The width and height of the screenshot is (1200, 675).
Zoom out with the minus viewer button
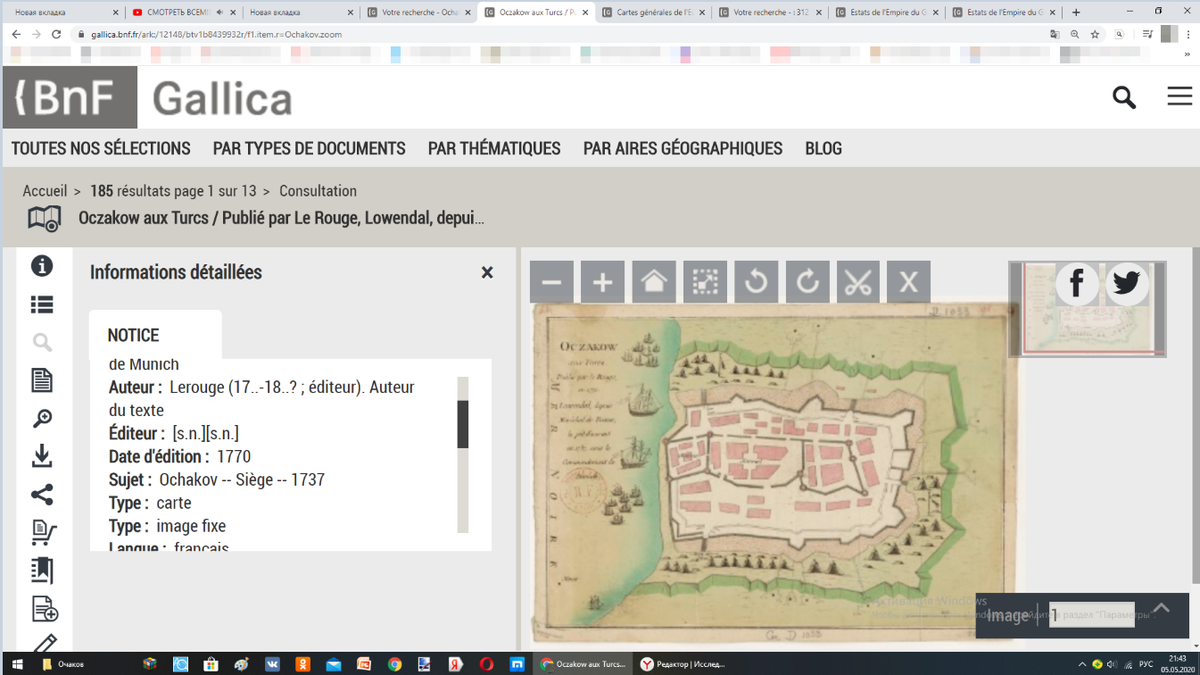coord(552,282)
